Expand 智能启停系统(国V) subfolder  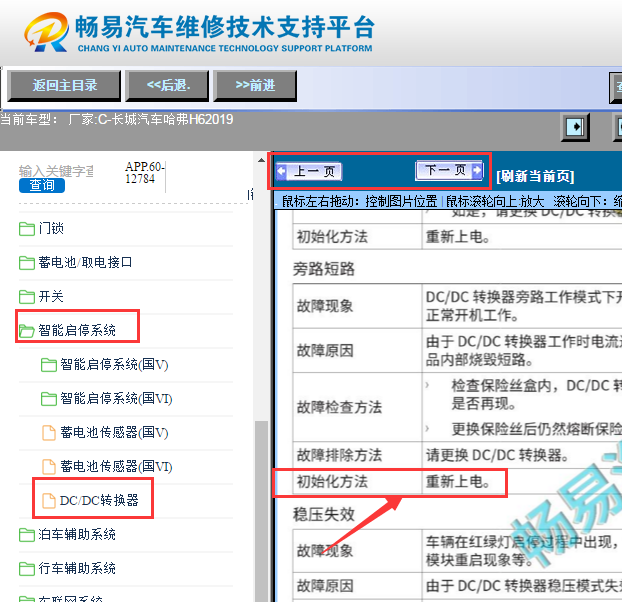pyautogui.click(x=114, y=364)
